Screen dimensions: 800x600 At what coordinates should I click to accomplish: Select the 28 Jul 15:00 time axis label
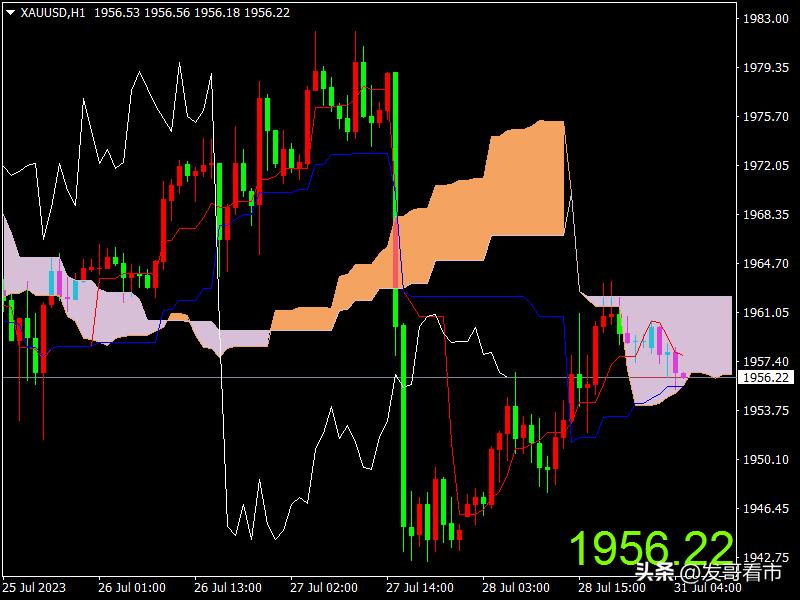(x=611, y=588)
